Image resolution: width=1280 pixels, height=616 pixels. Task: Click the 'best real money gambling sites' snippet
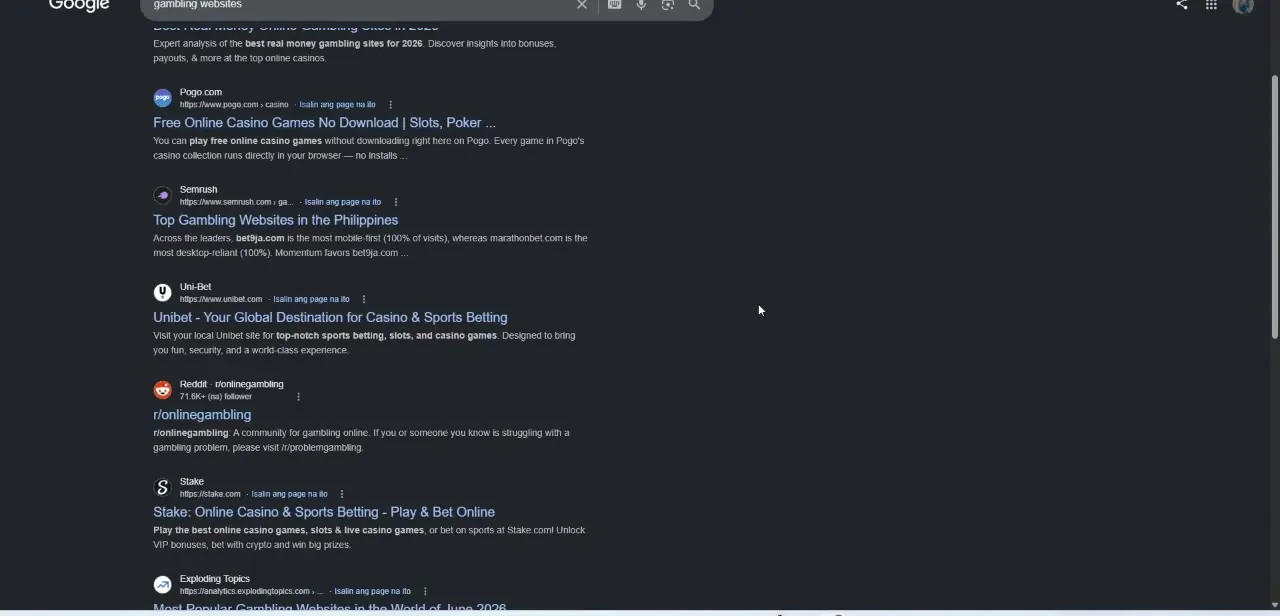pos(354,51)
